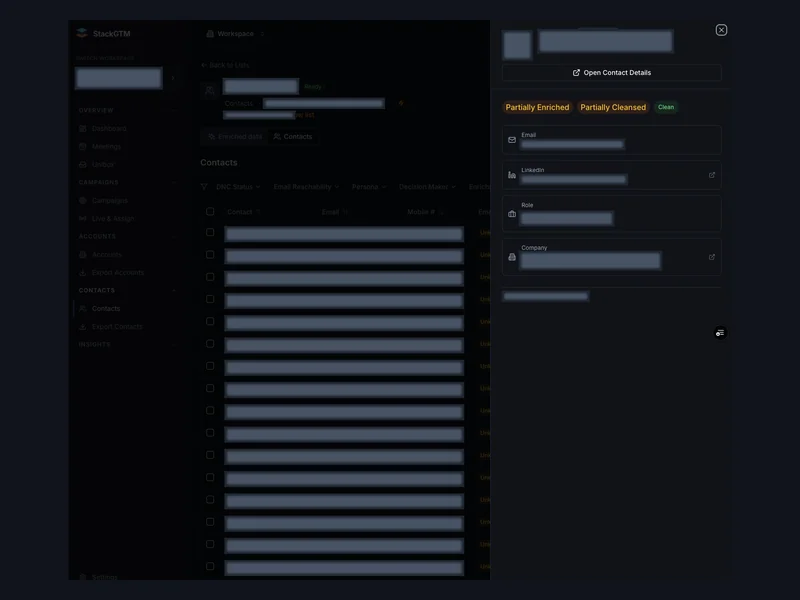Image resolution: width=800 pixels, height=600 pixels.
Task: Open Company external link icon
Action: (x=712, y=257)
